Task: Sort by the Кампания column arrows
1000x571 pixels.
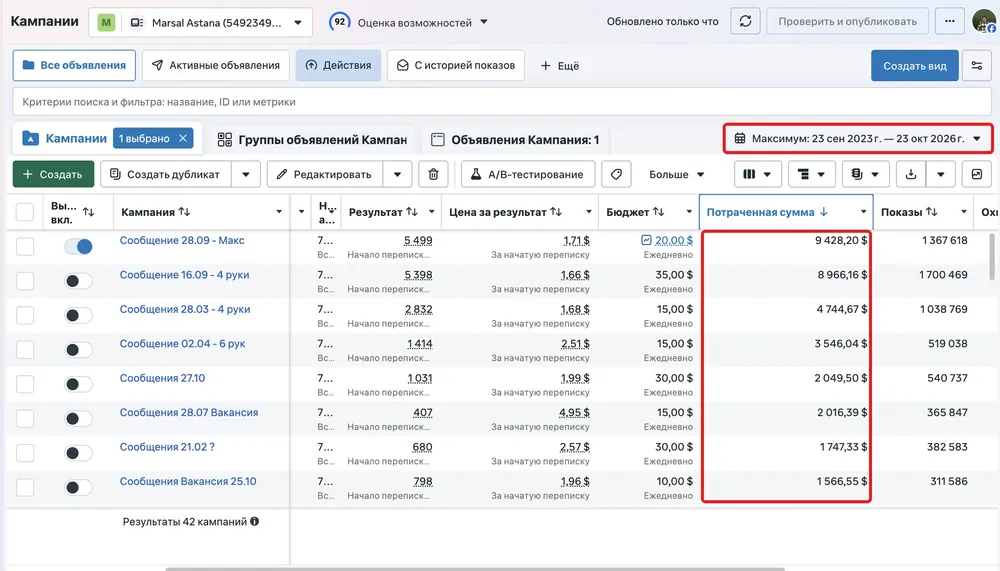Action: click(x=184, y=212)
